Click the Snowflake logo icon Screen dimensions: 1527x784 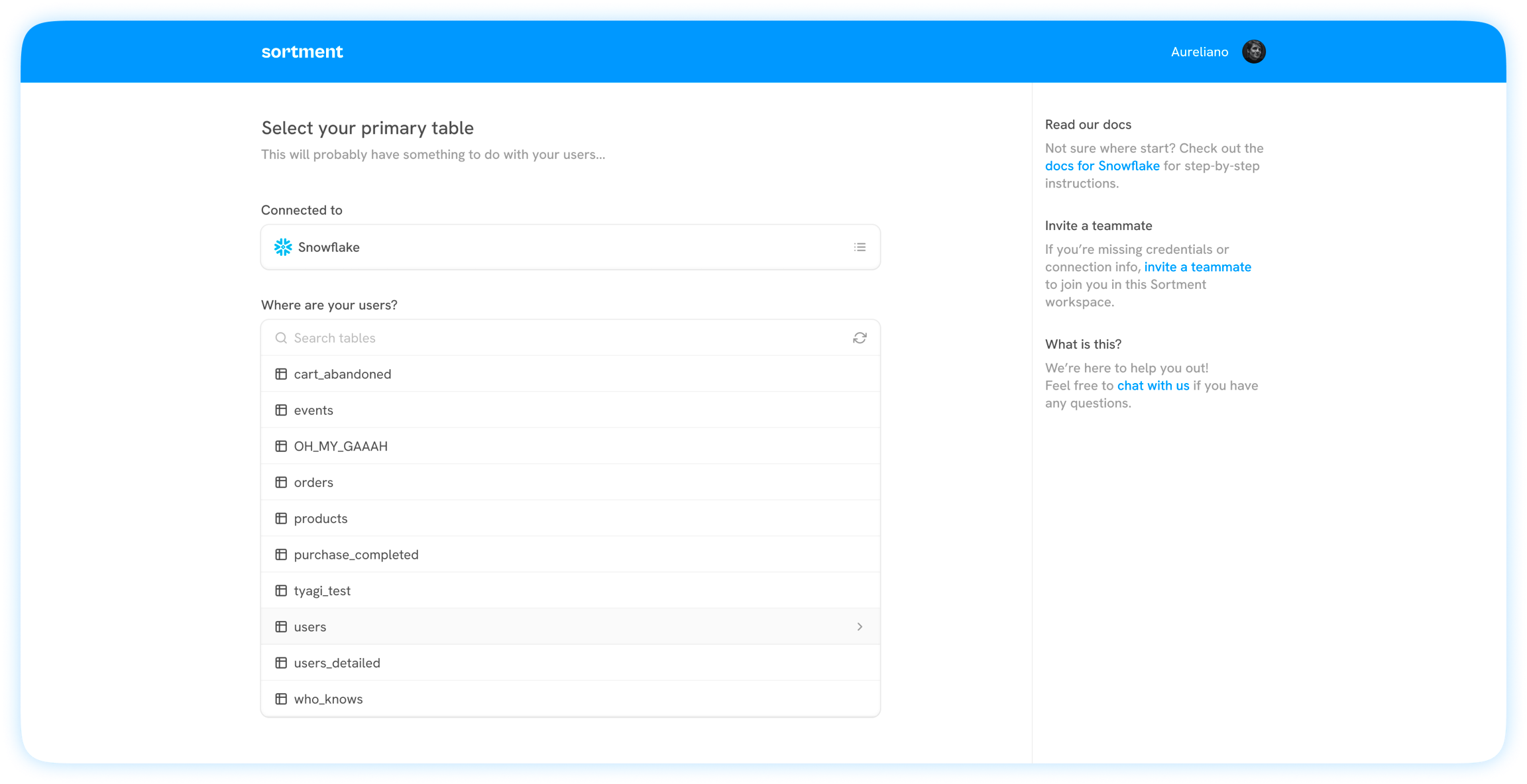(x=283, y=247)
